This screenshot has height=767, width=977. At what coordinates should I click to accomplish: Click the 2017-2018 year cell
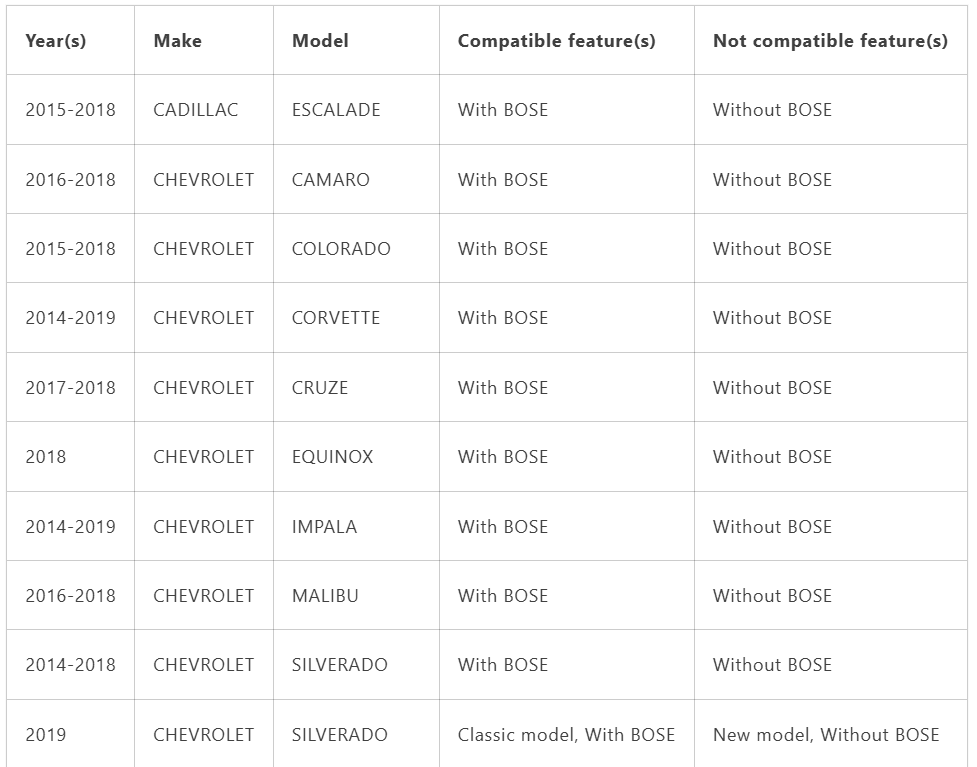click(x=70, y=388)
